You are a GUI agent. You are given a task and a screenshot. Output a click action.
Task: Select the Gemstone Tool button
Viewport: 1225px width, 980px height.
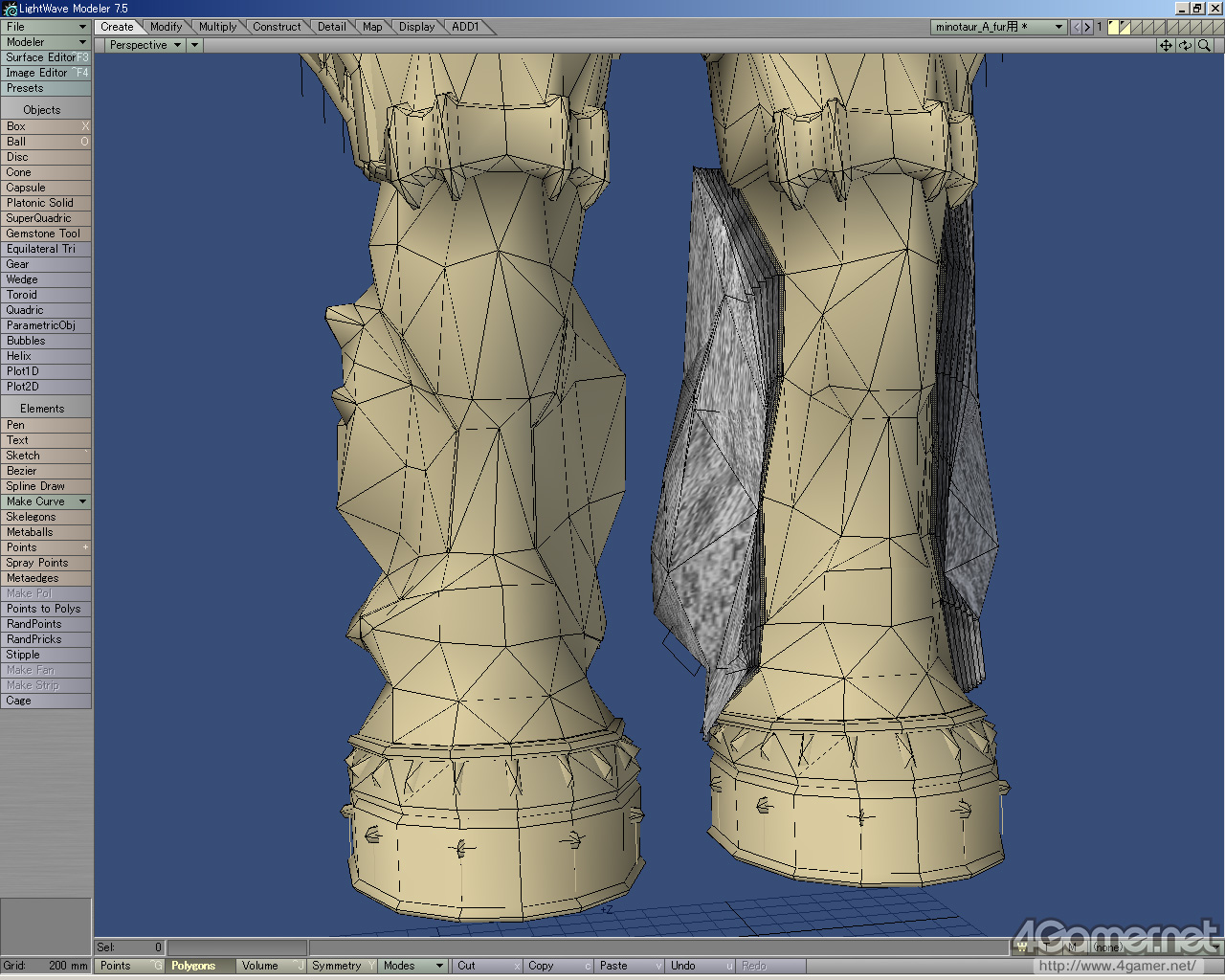45,234
